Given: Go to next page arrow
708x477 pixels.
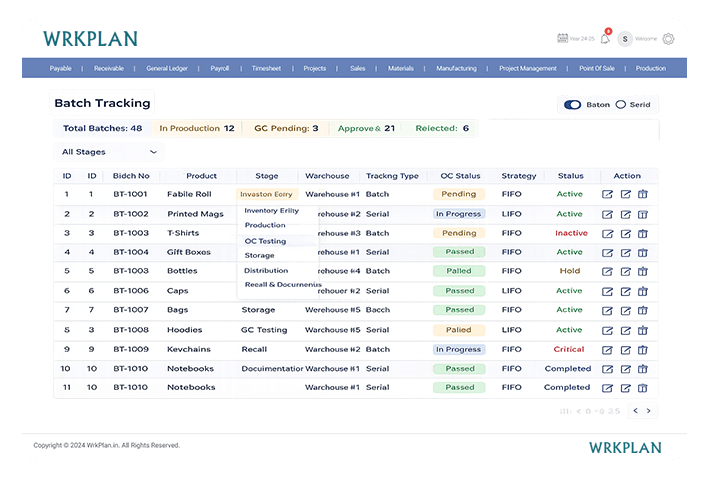Looking at the screenshot, I should tap(649, 411).
